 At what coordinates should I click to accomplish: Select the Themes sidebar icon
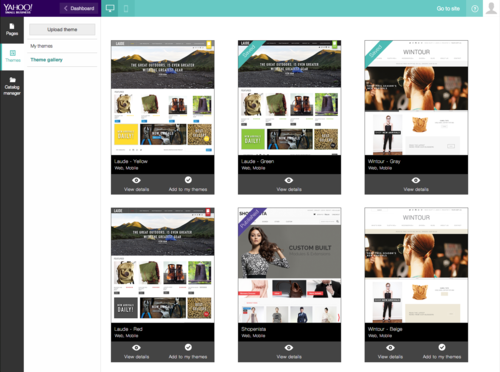click(13, 56)
